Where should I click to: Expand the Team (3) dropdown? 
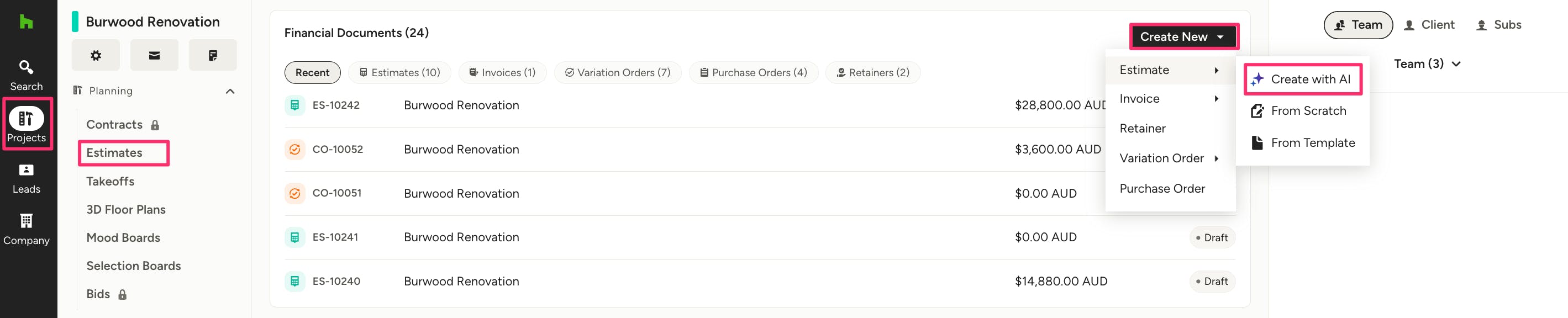coord(1427,64)
